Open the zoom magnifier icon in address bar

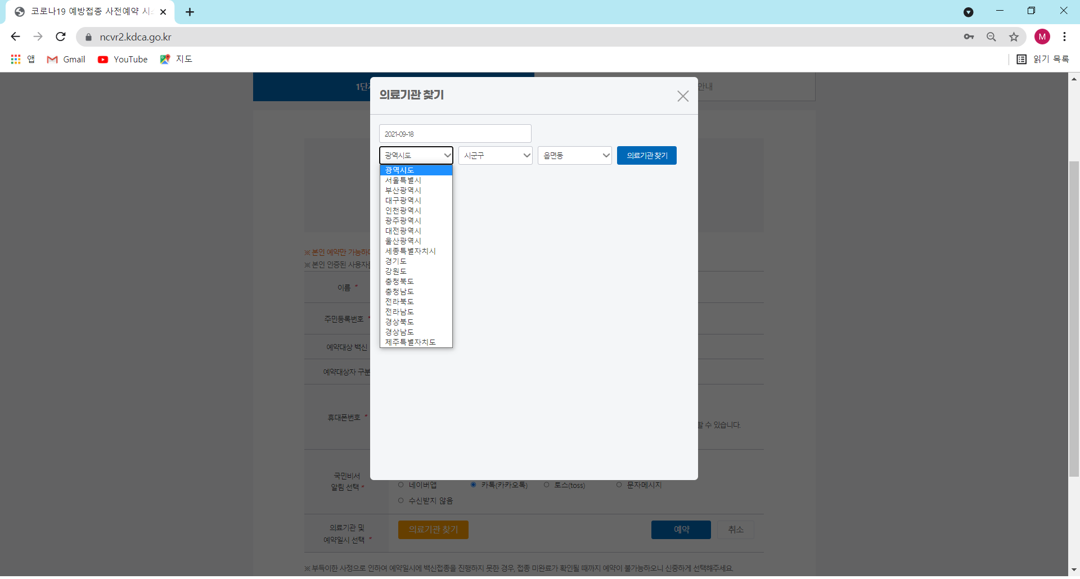click(x=991, y=37)
